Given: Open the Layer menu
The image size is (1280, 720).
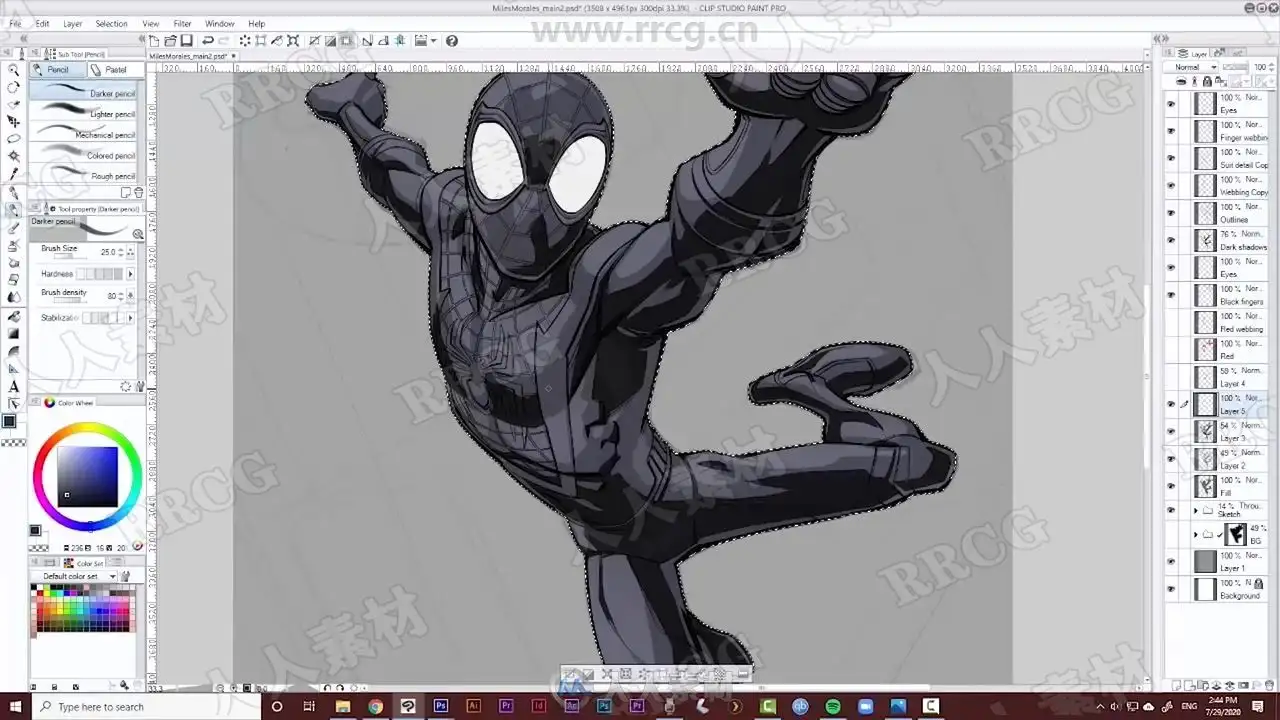Looking at the screenshot, I should tap(73, 23).
